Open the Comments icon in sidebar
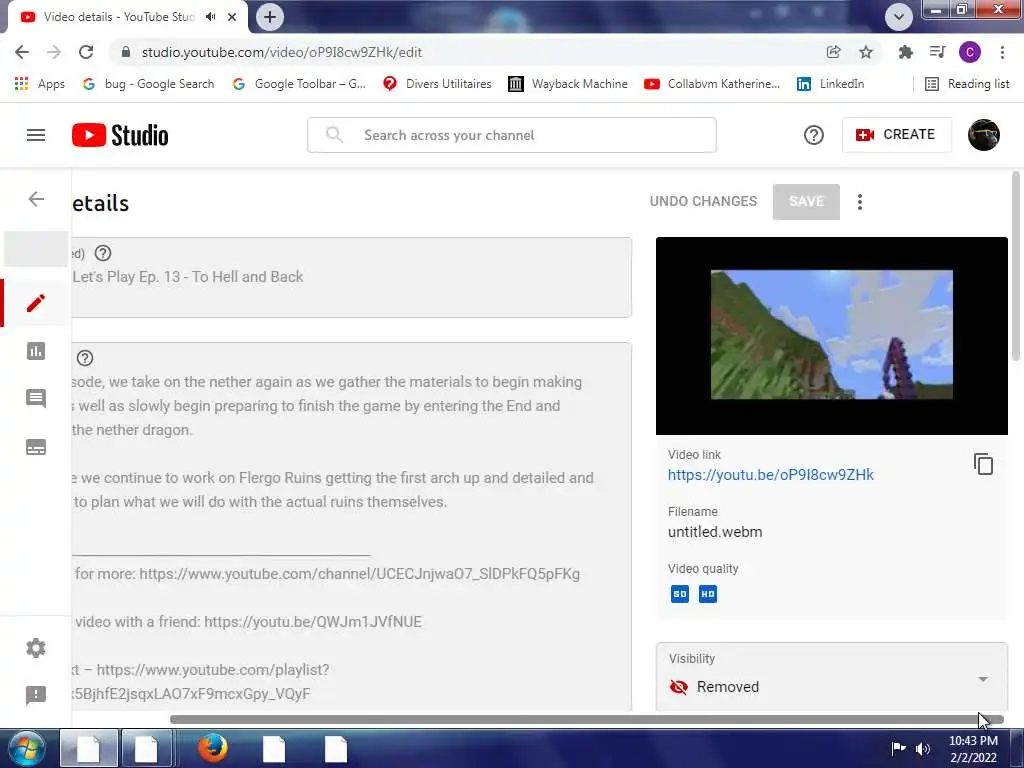Screen dimensions: 1024x768 point(36,398)
